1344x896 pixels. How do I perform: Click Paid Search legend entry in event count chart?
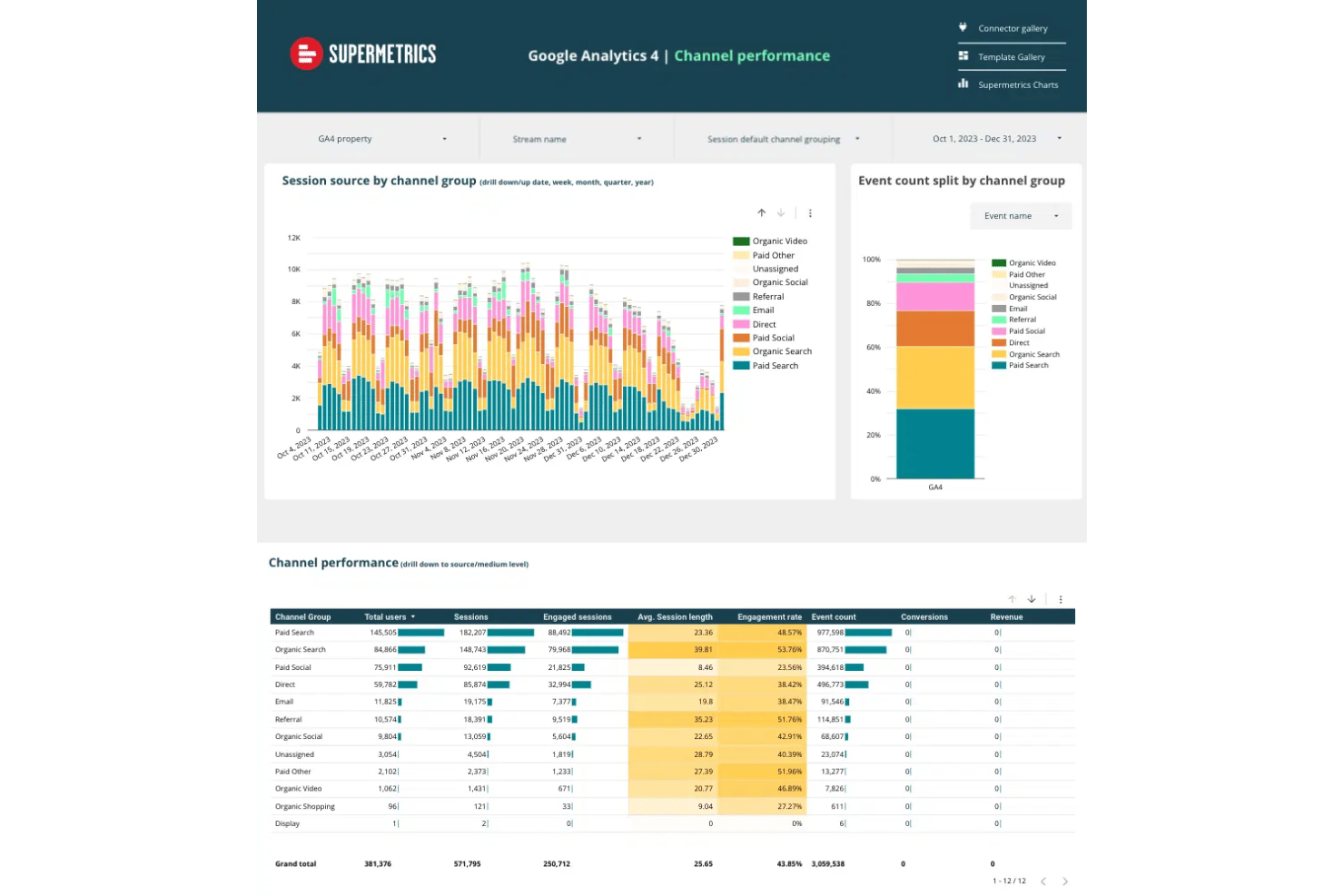point(1020,365)
